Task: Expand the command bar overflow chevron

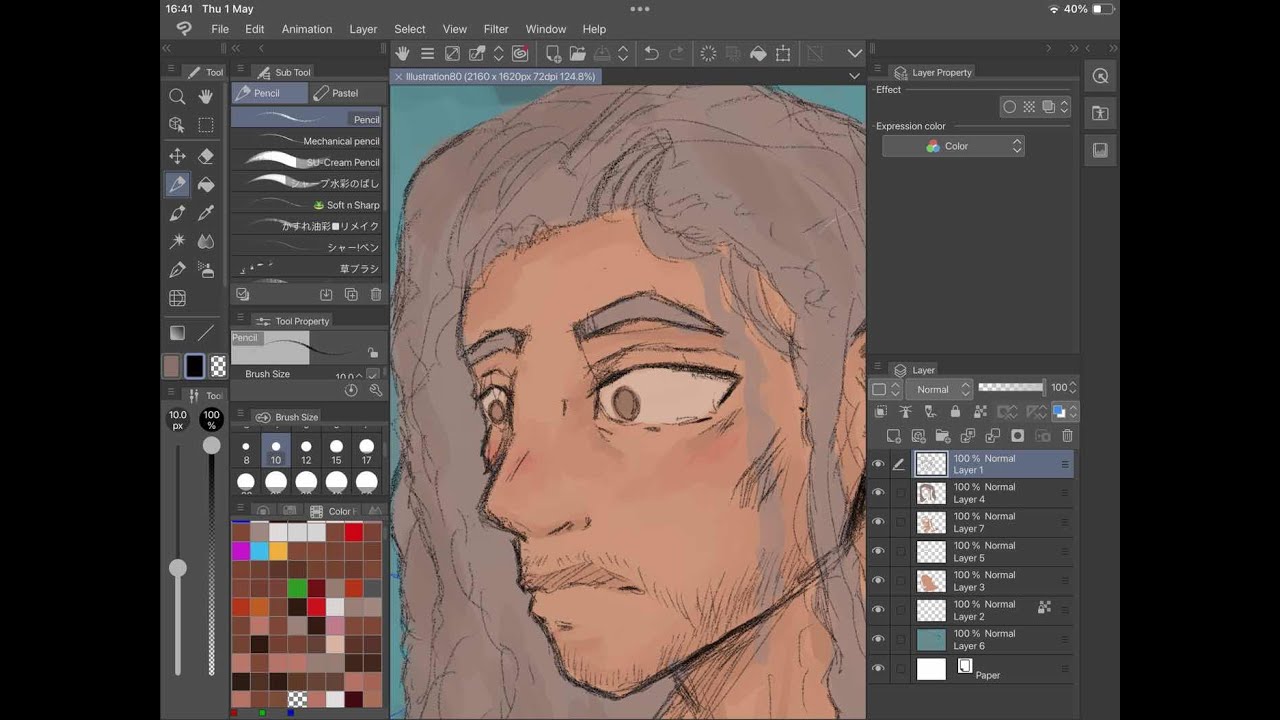Action: (855, 54)
